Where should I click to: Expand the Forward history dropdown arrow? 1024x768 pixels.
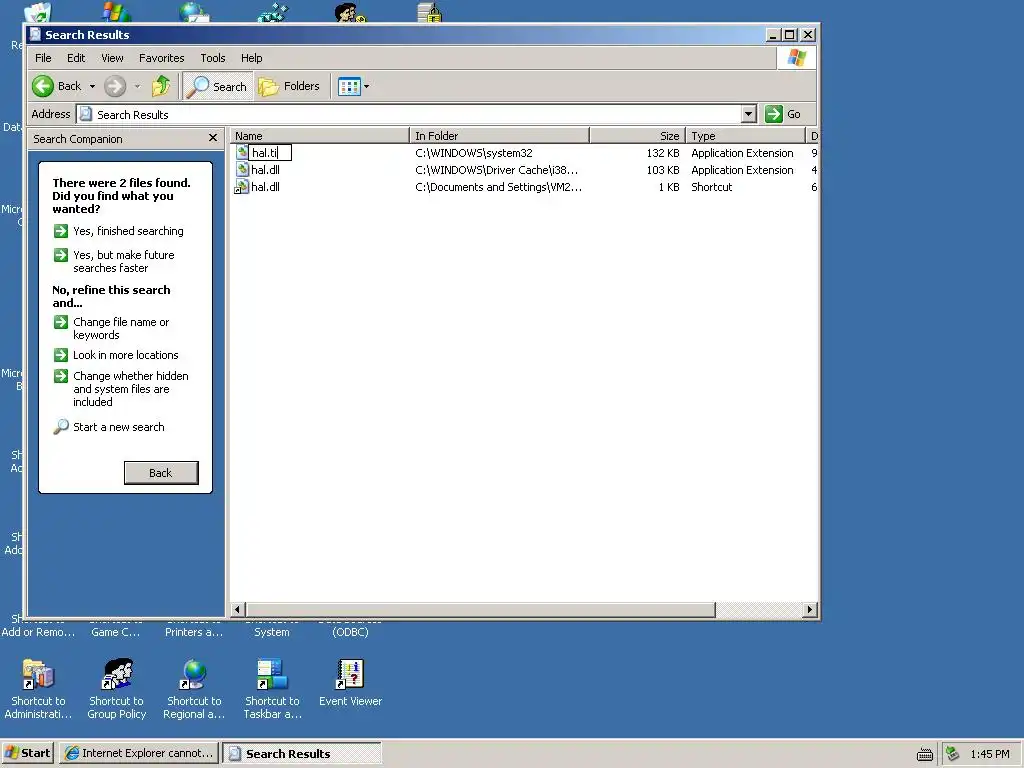137,86
